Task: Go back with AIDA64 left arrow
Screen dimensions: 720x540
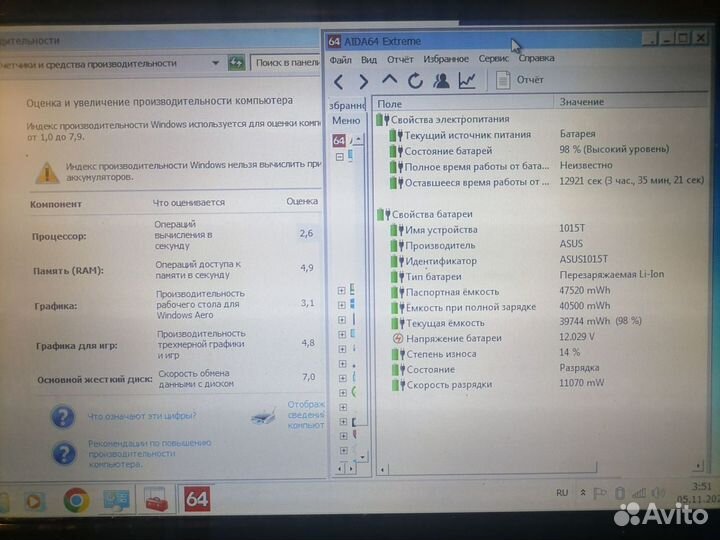Action: click(339, 82)
